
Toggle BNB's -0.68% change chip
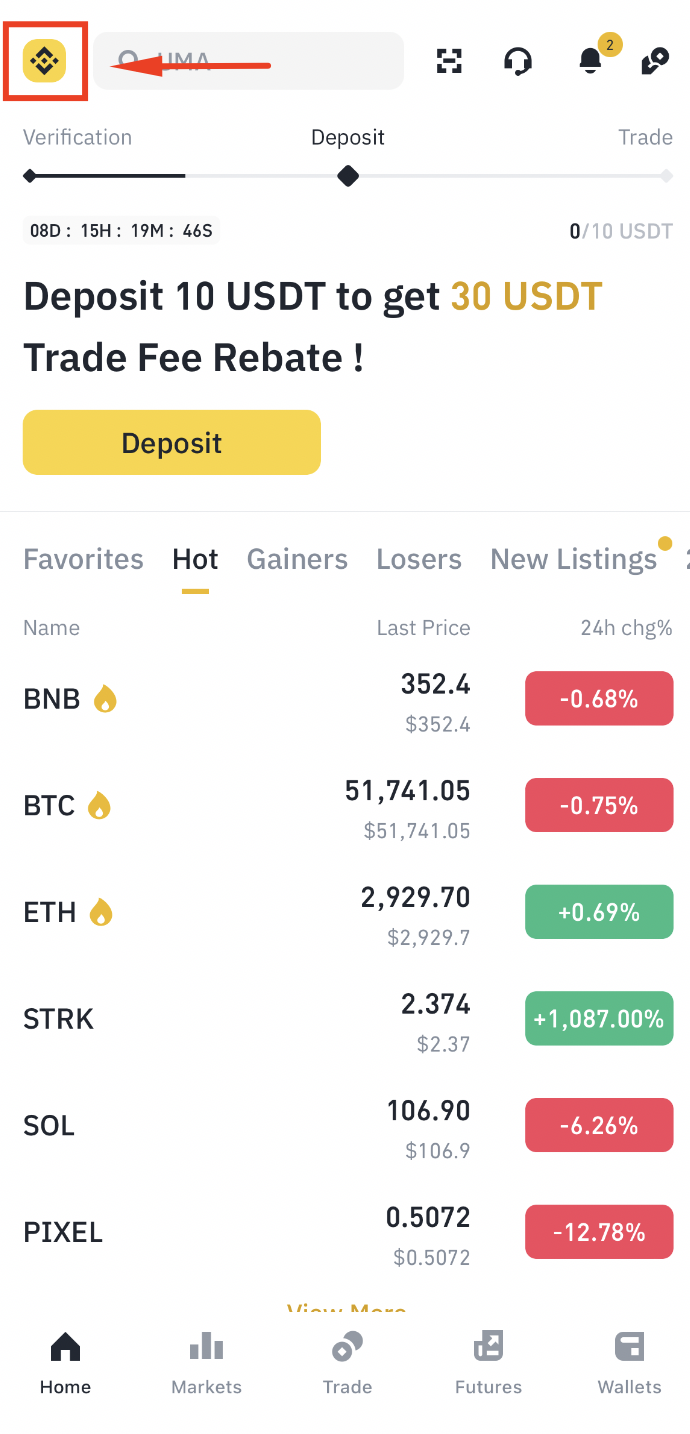tap(599, 698)
